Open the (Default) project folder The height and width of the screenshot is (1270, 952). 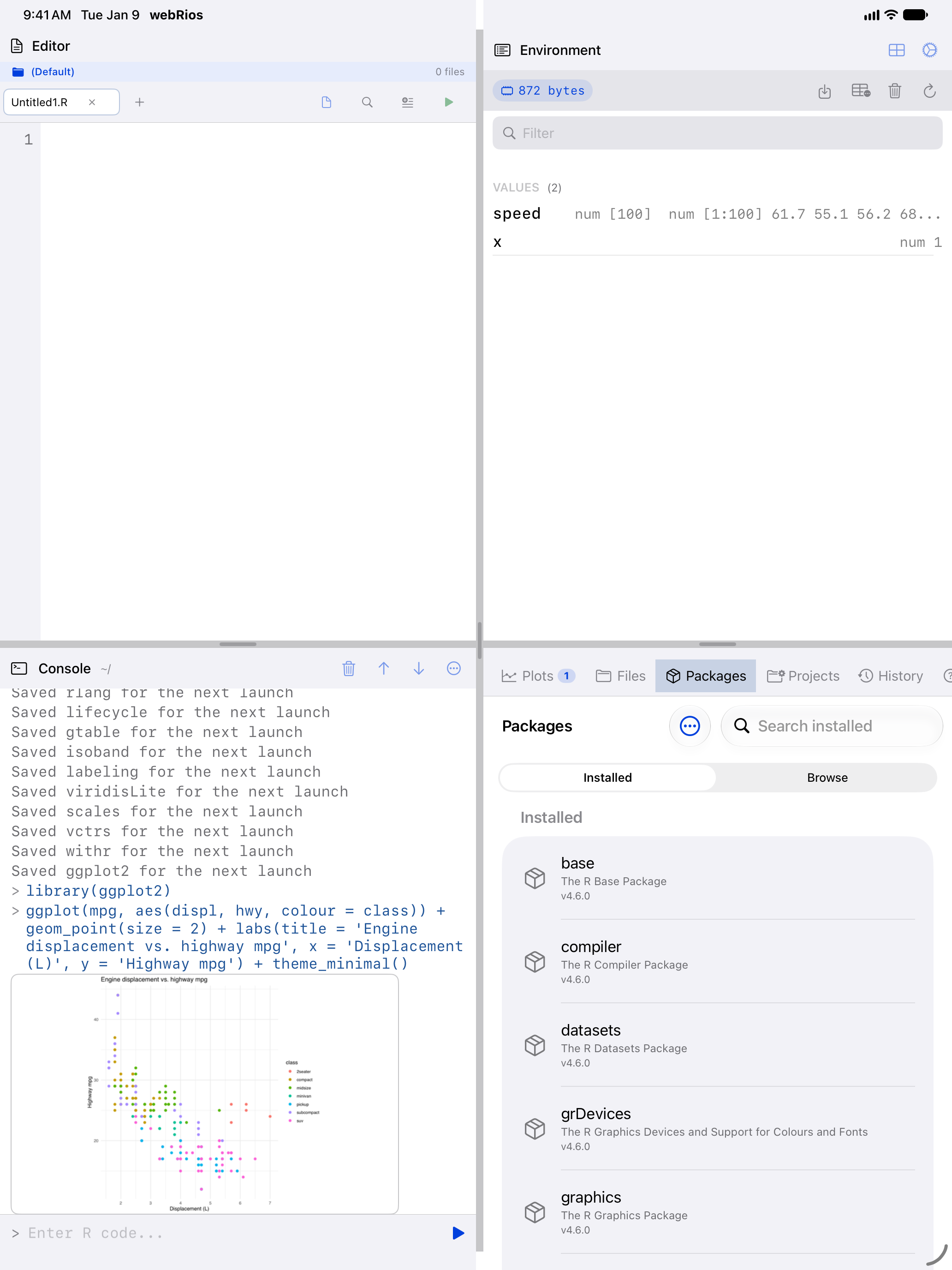[44, 72]
